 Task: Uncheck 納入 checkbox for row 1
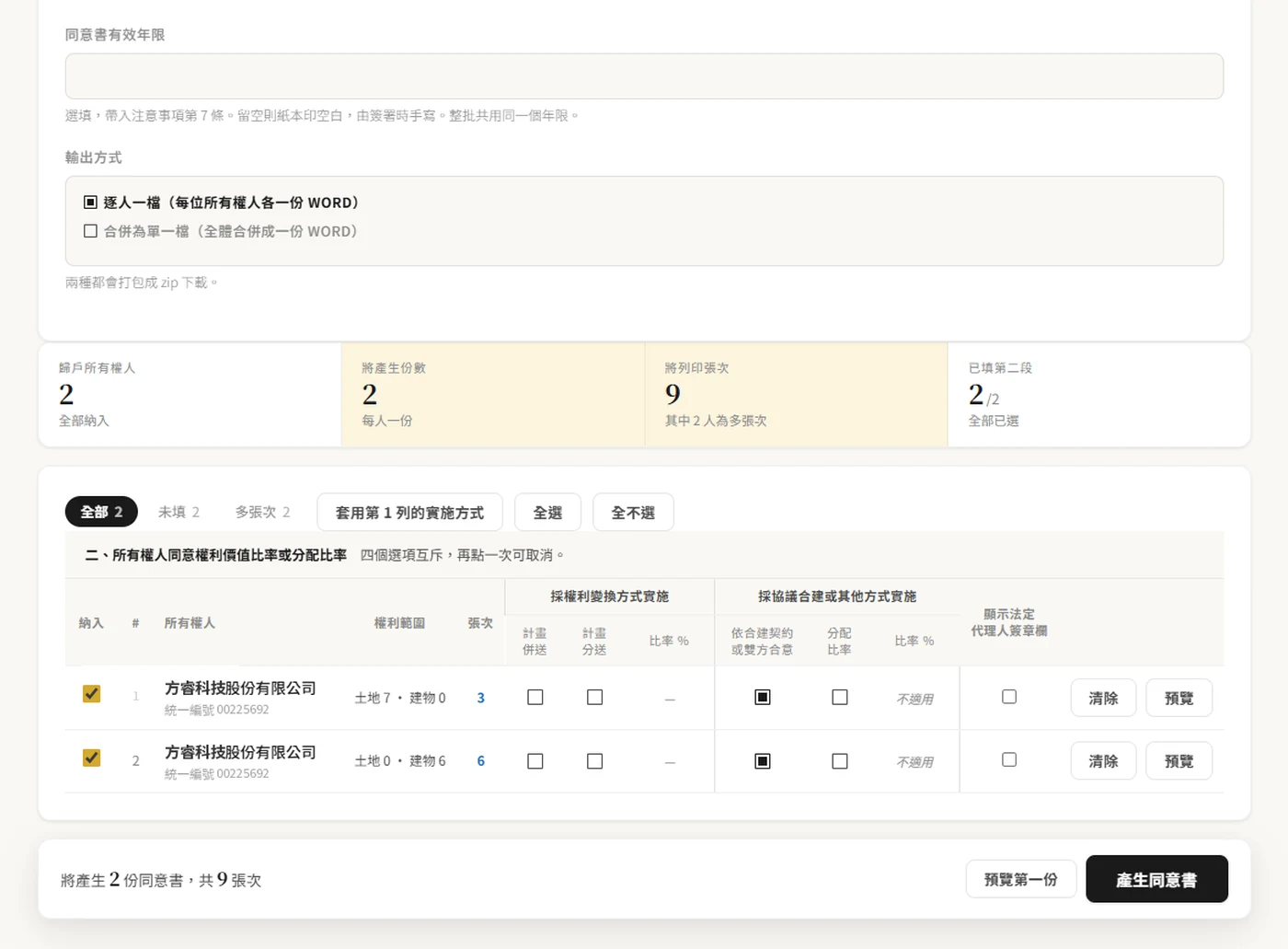tap(91, 694)
